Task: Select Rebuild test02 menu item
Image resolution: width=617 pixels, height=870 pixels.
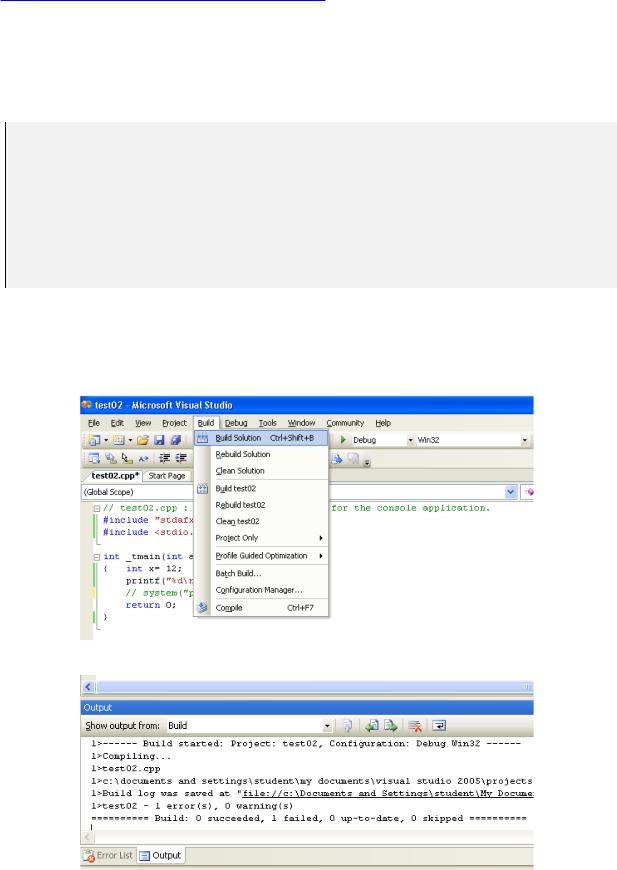Action: [x=261, y=505]
